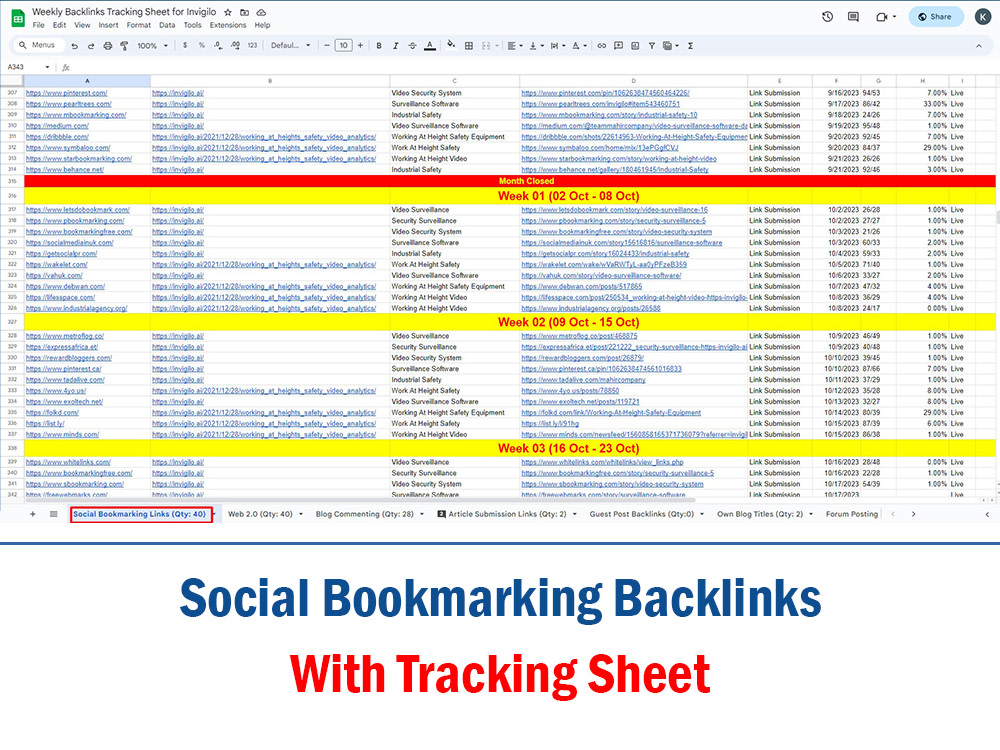Viewport: 1000px width, 750px height.
Task: Open the comments history icon
Action: pos(853,17)
